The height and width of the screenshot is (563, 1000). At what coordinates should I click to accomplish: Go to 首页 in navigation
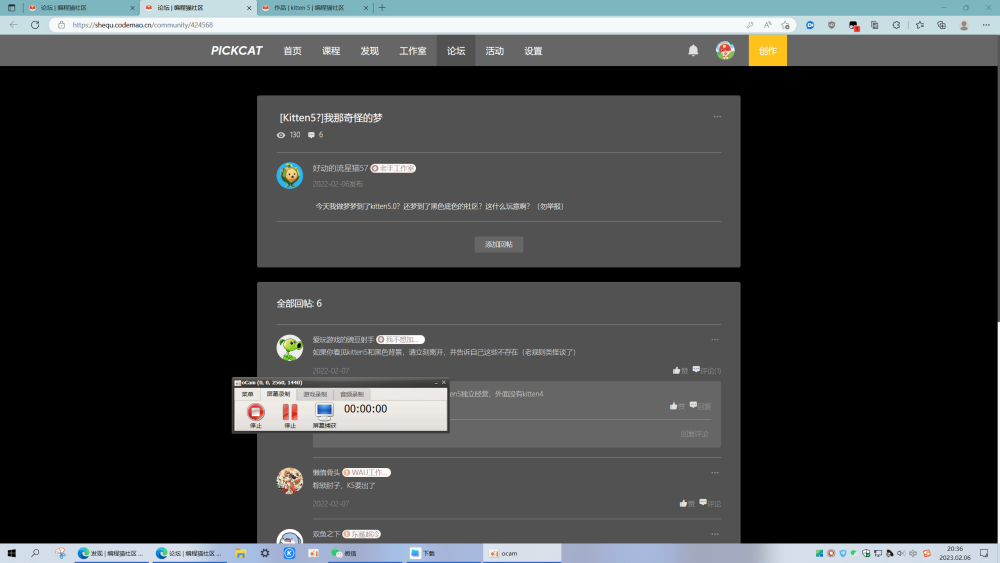pos(292,51)
